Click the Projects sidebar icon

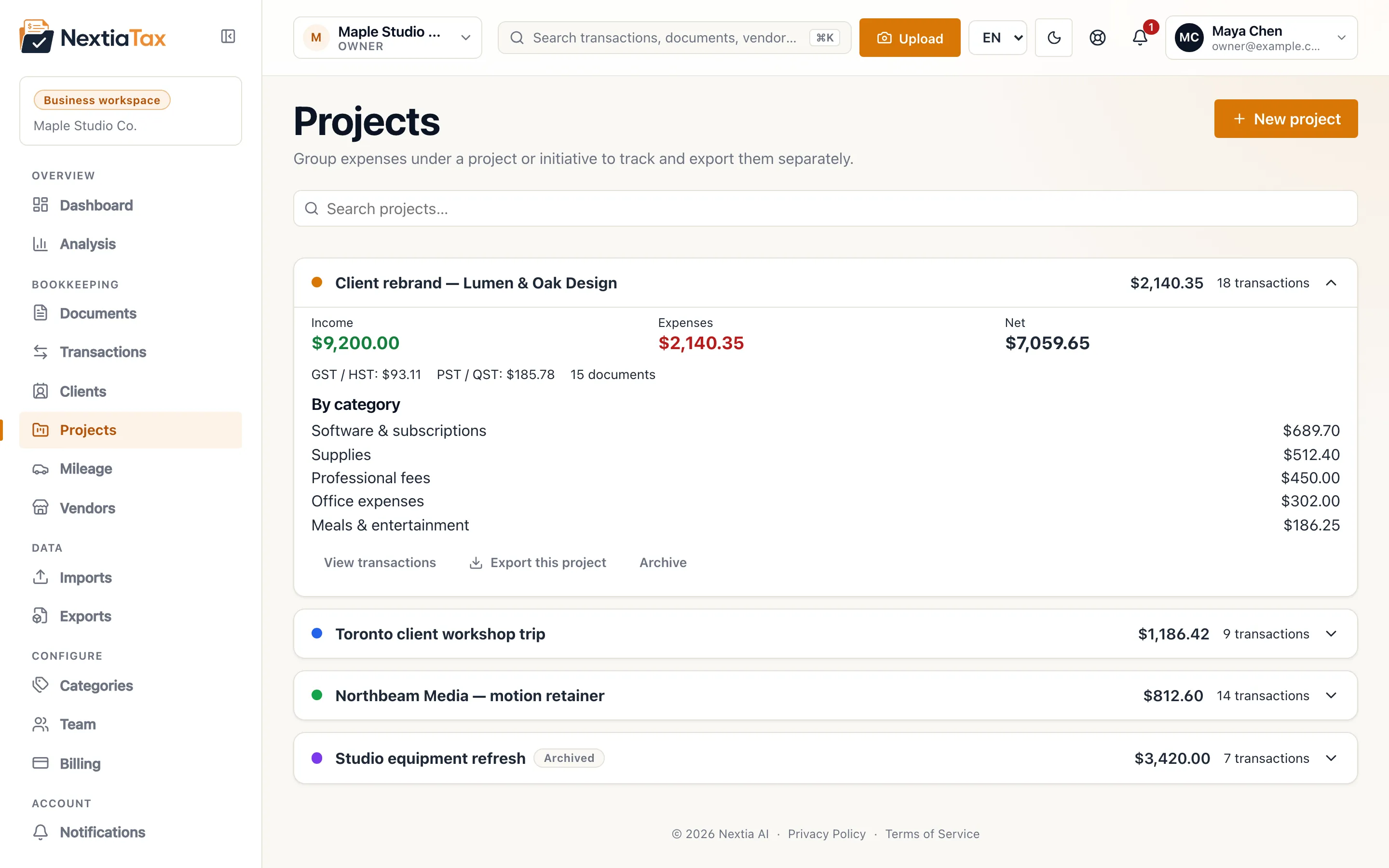point(40,430)
